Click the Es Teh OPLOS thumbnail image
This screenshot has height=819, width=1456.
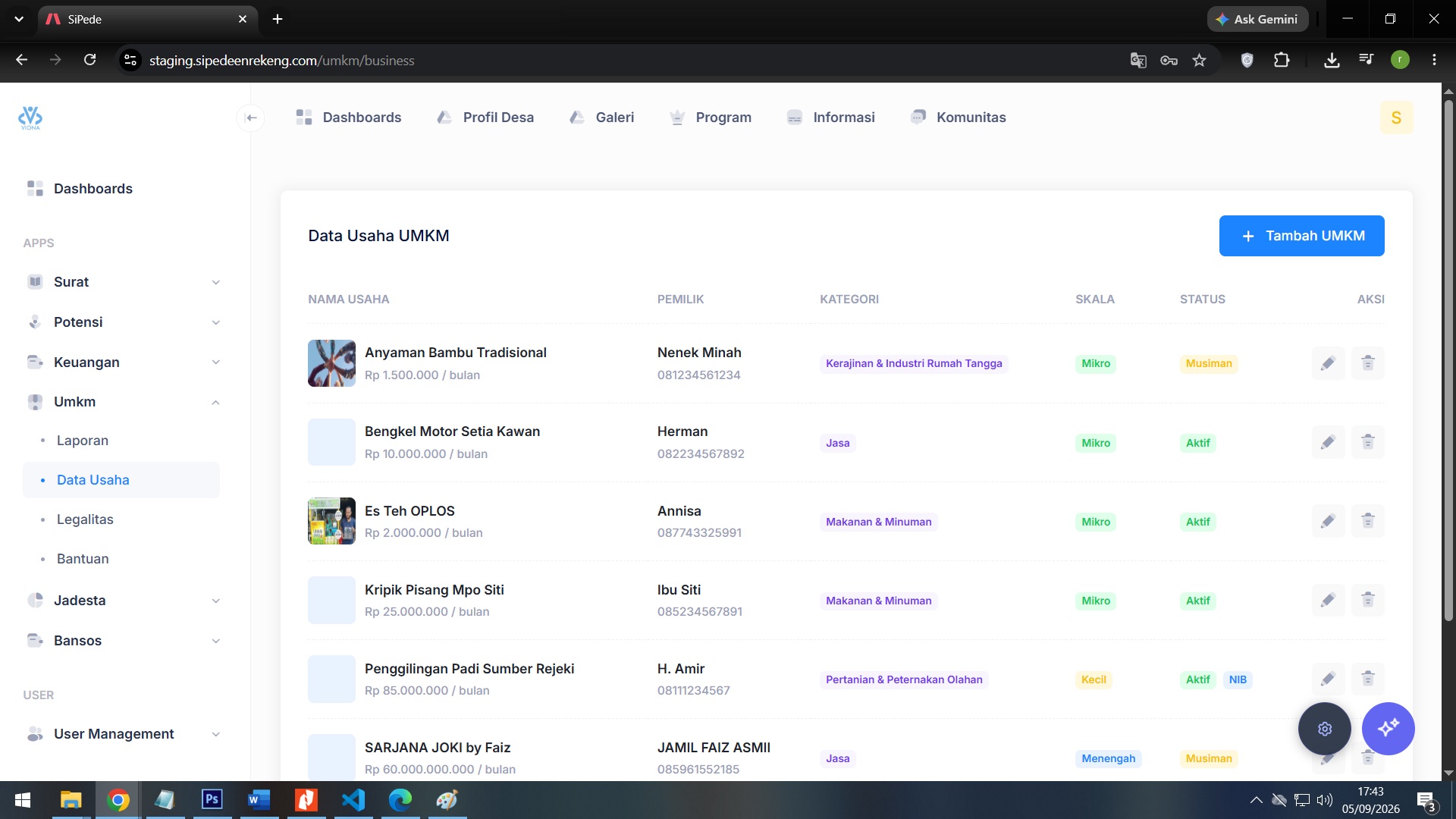click(x=331, y=521)
